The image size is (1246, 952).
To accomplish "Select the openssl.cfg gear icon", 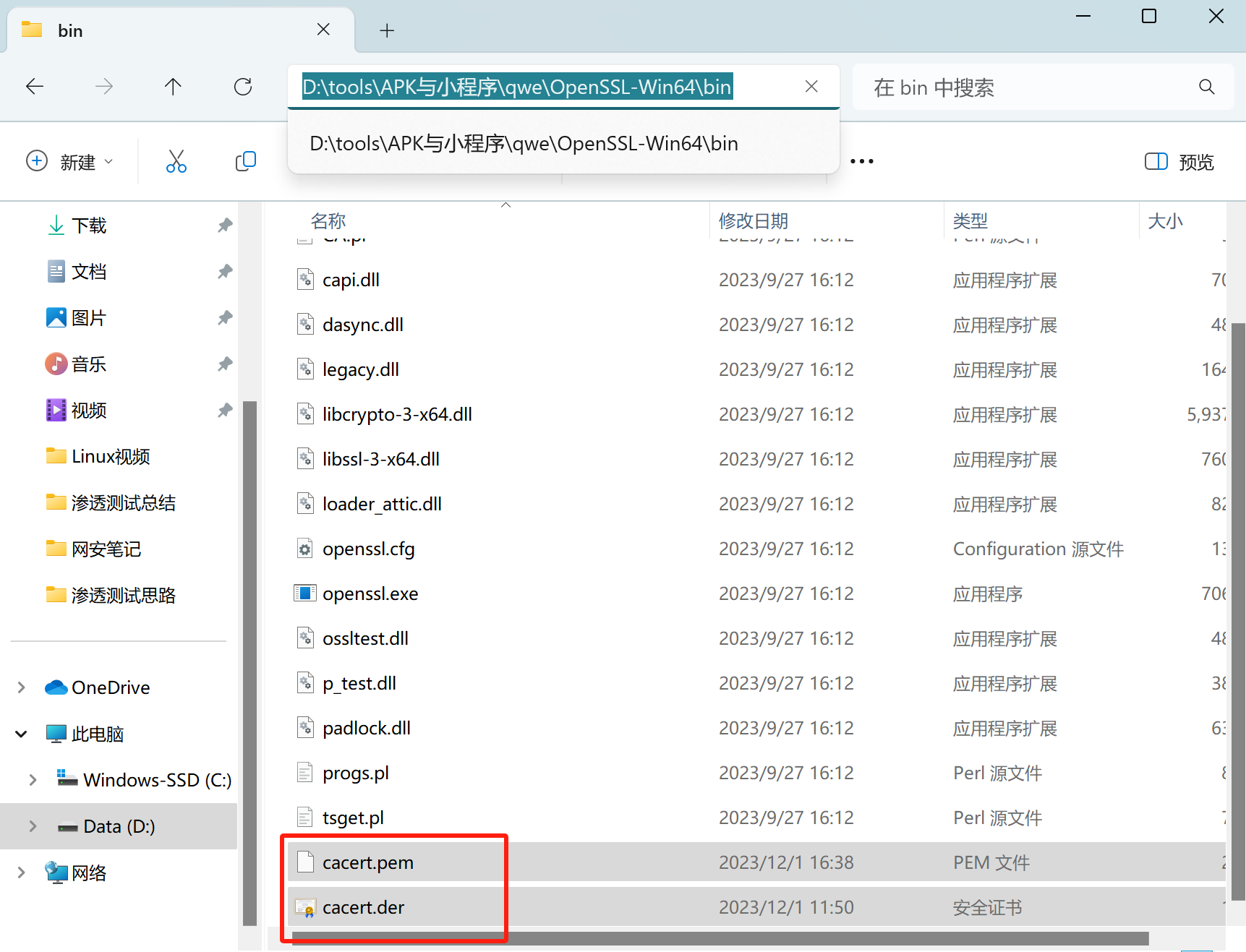I will tap(305, 549).
